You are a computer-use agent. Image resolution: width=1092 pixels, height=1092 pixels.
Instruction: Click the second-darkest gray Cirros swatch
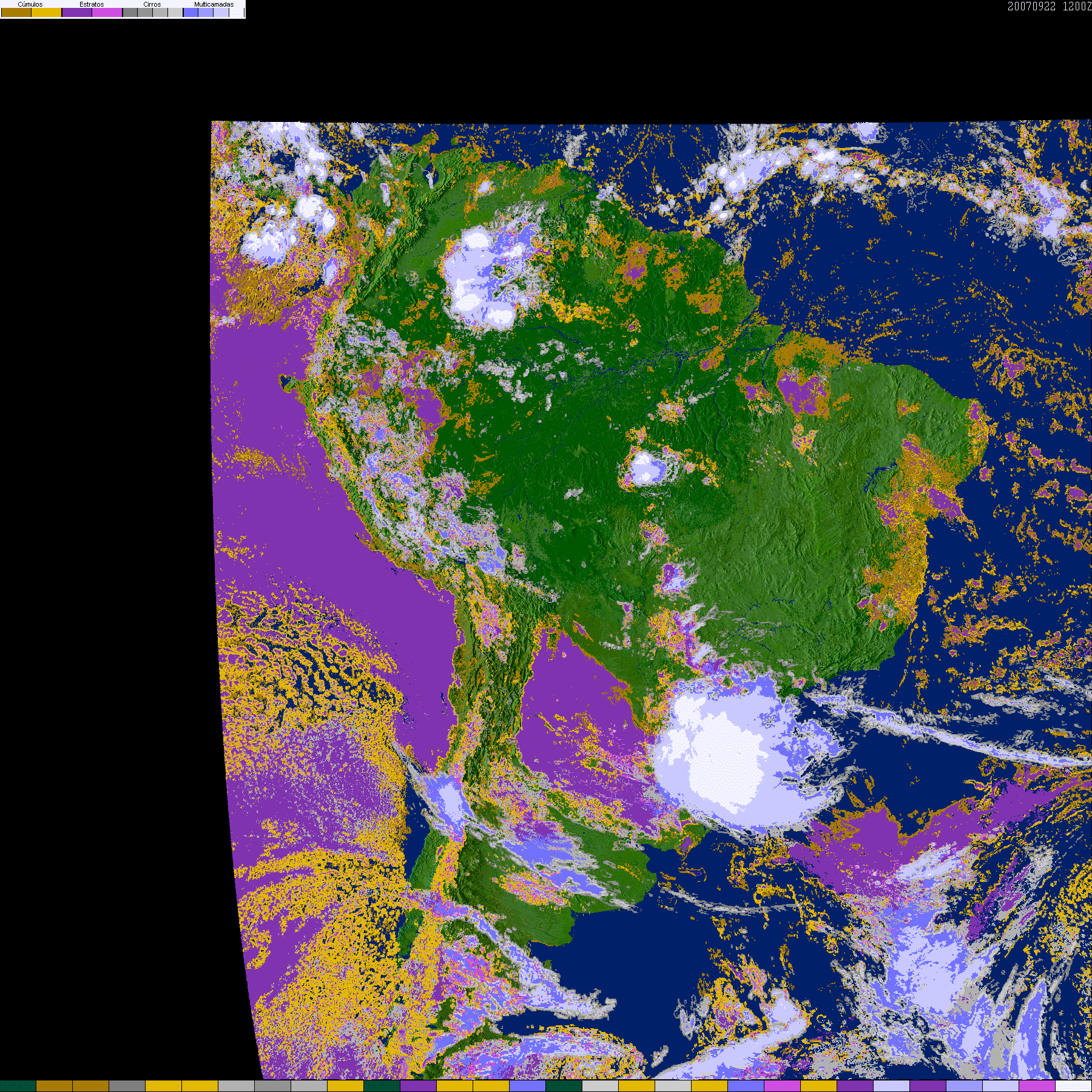[x=145, y=12]
